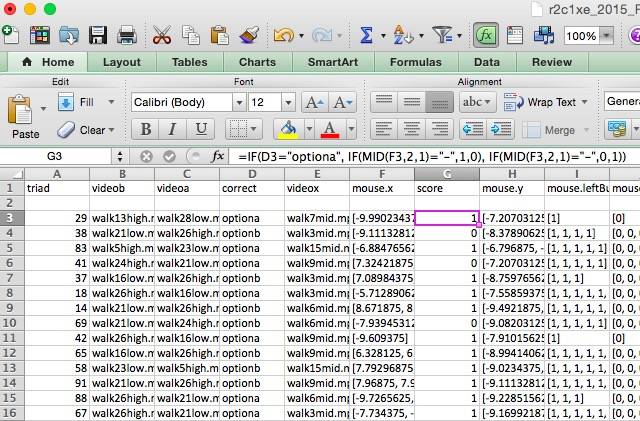
Task: Click the formula bar text field
Action: 434,156
